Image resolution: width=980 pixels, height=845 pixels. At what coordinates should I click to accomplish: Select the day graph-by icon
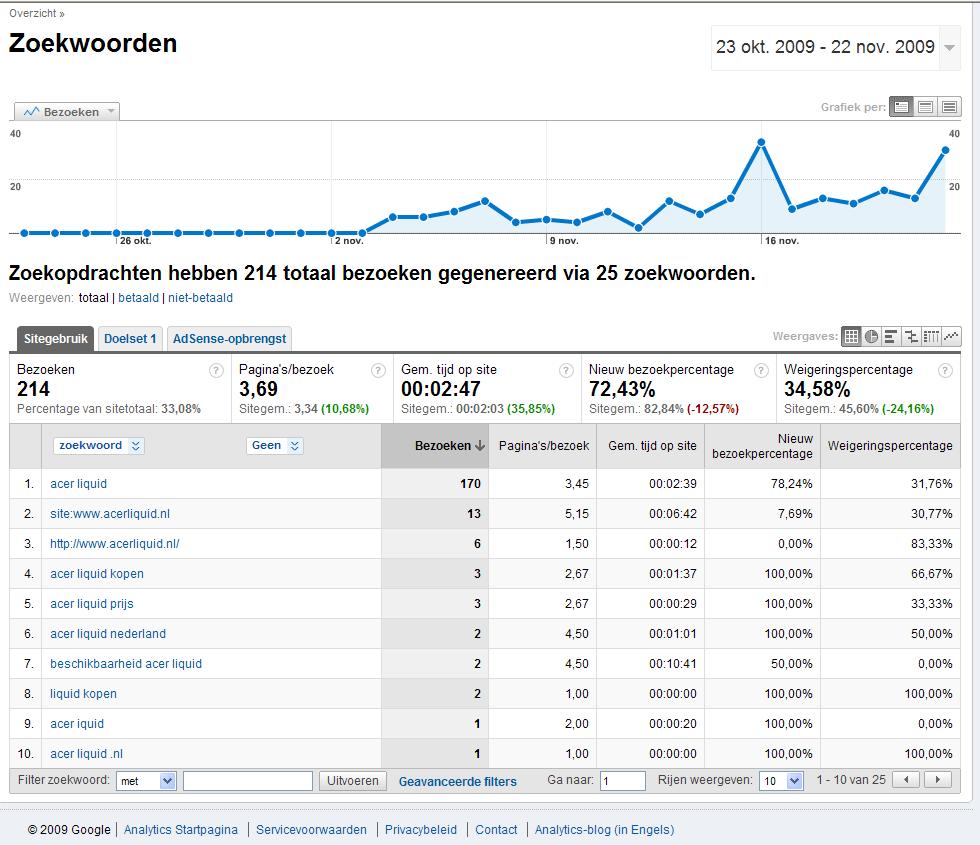(901, 107)
